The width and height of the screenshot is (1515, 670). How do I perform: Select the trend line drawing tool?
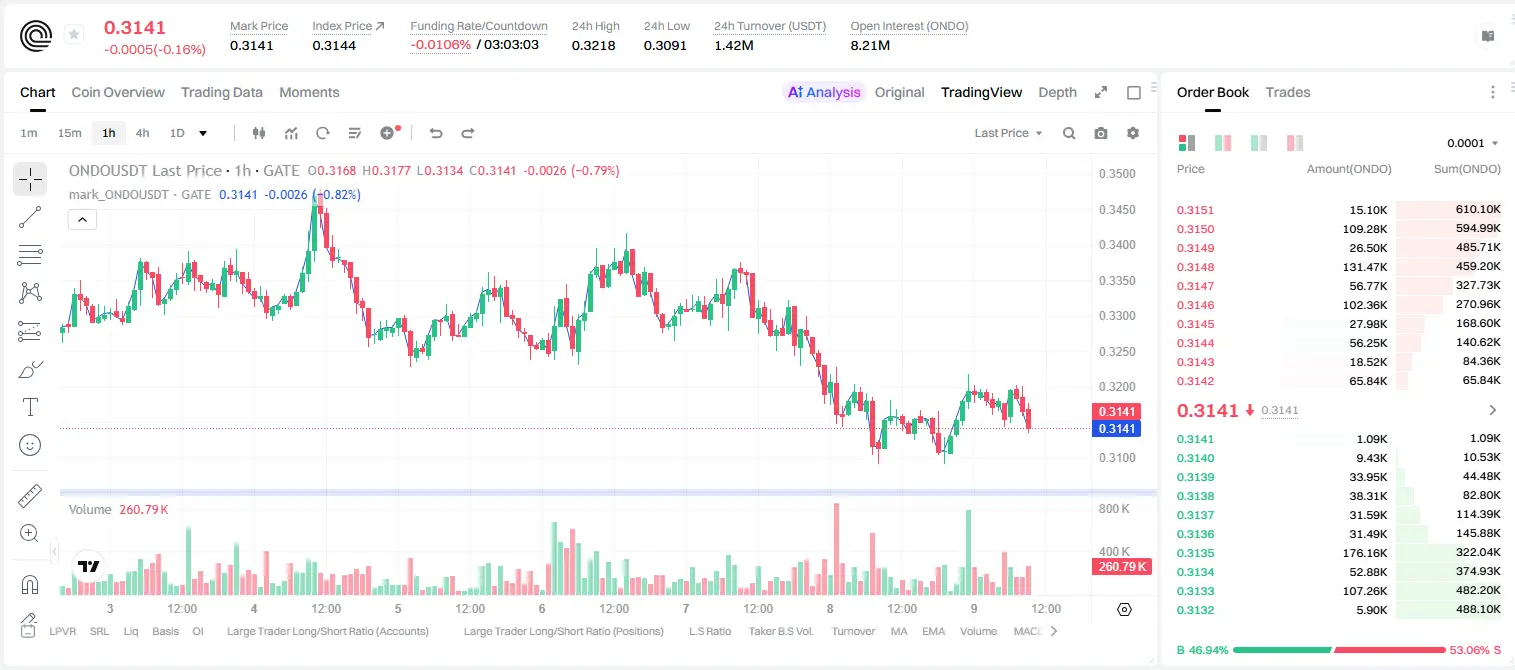tap(30, 217)
